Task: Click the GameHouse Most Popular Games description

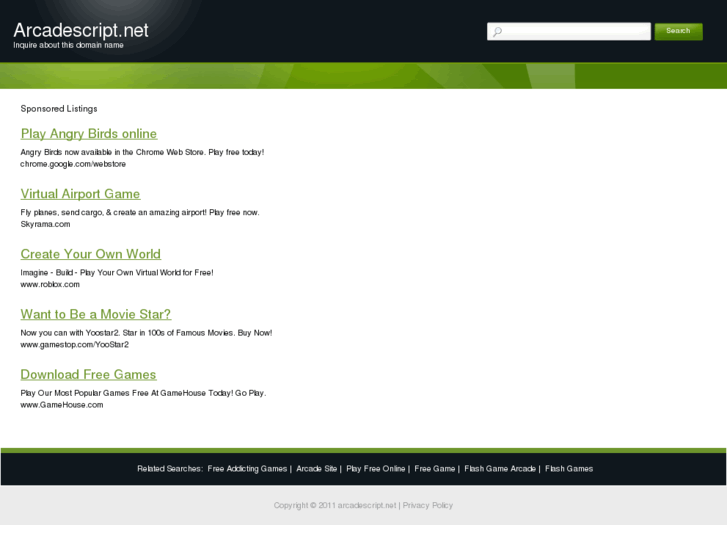Action: click(143, 393)
